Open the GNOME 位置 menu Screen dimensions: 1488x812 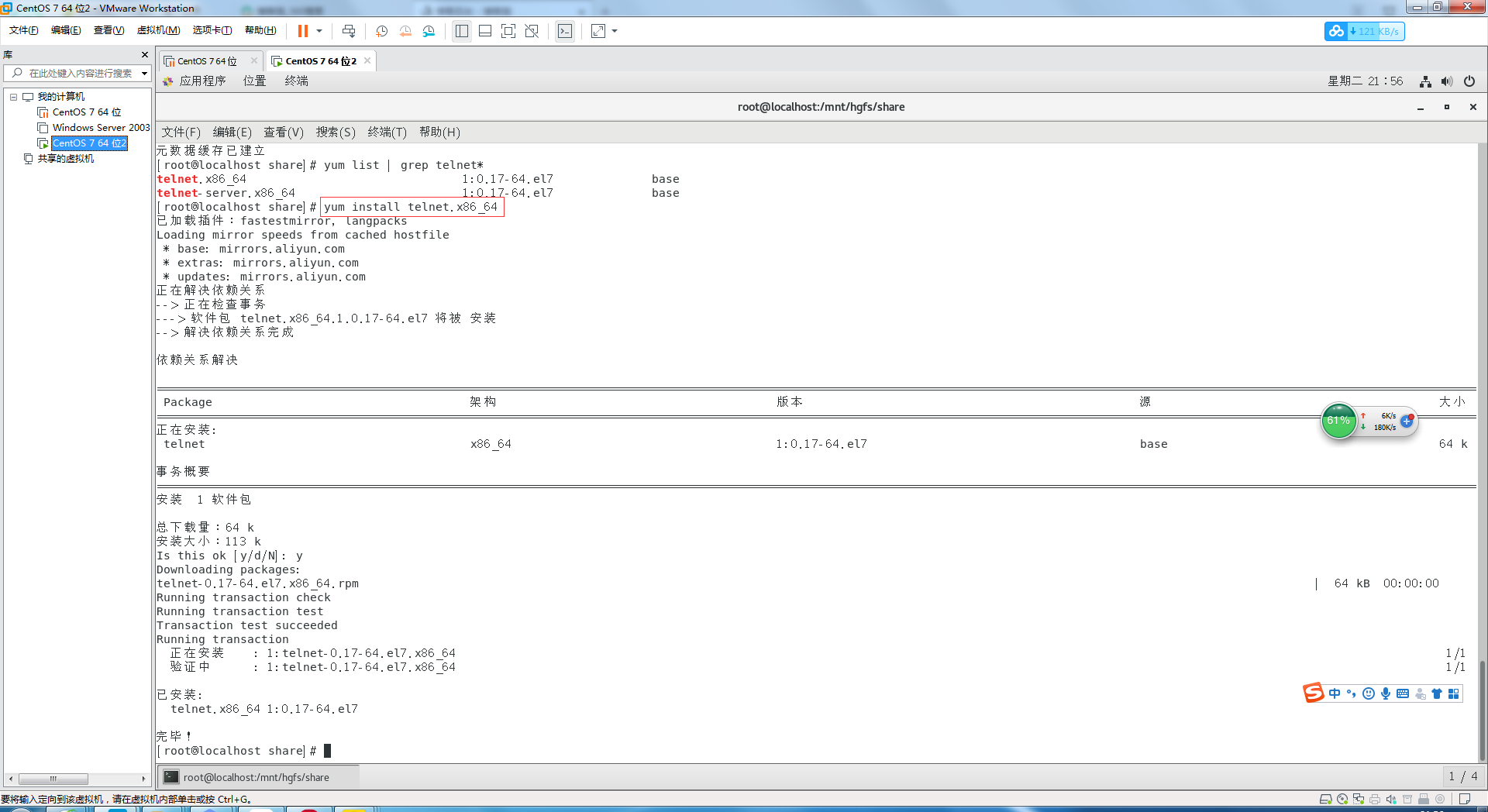point(254,81)
